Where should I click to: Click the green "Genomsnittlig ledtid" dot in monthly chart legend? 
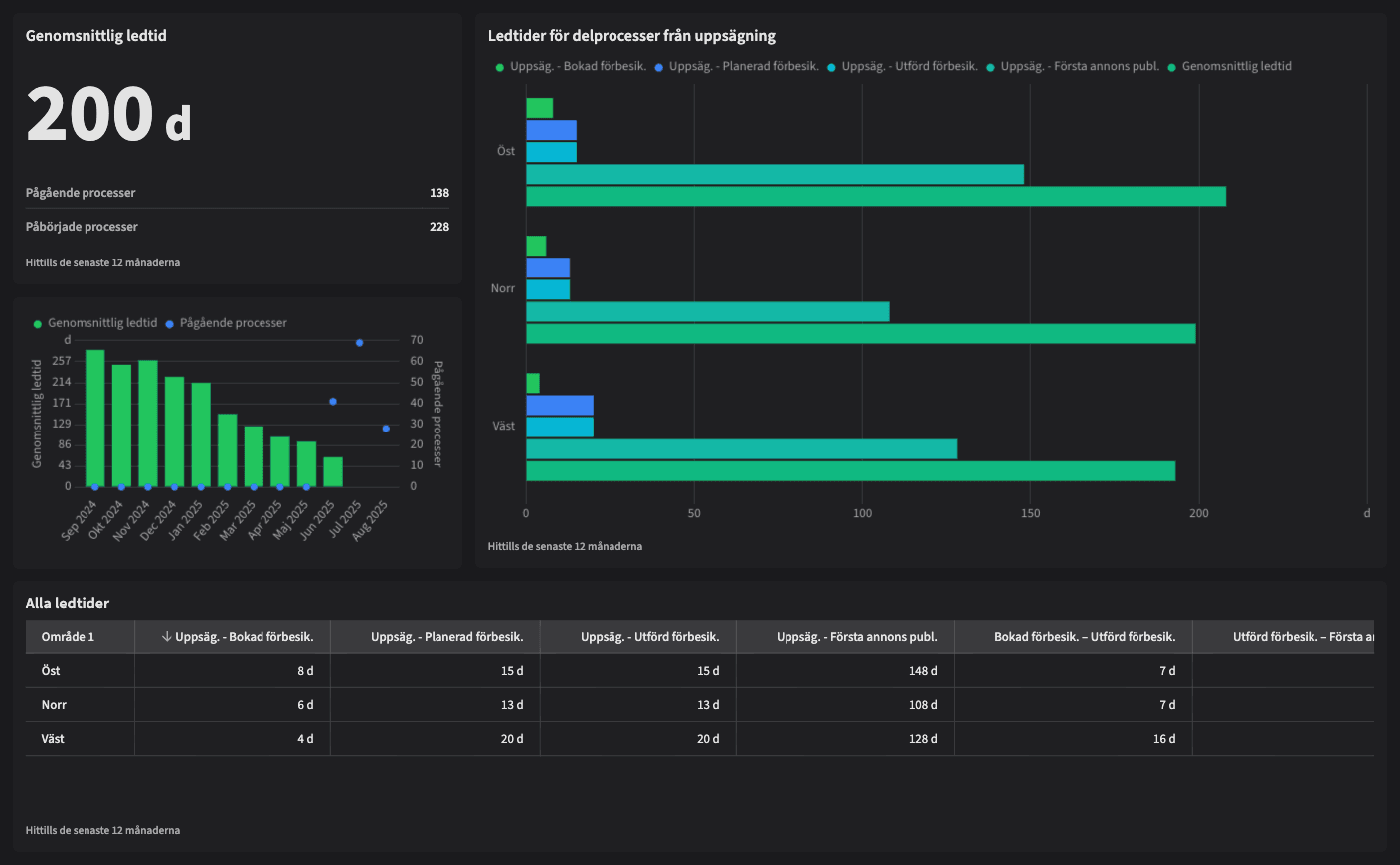tap(36, 323)
